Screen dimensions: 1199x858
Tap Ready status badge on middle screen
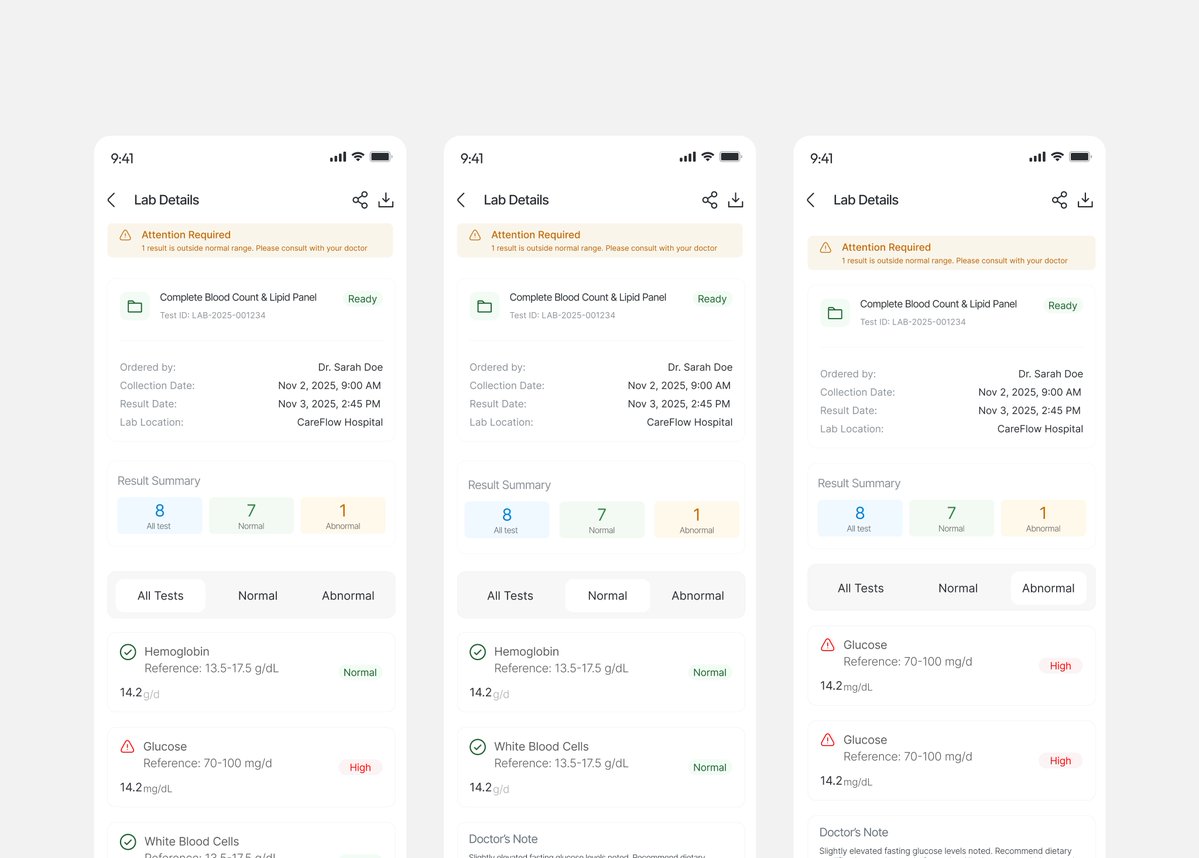click(x=712, y=299)
